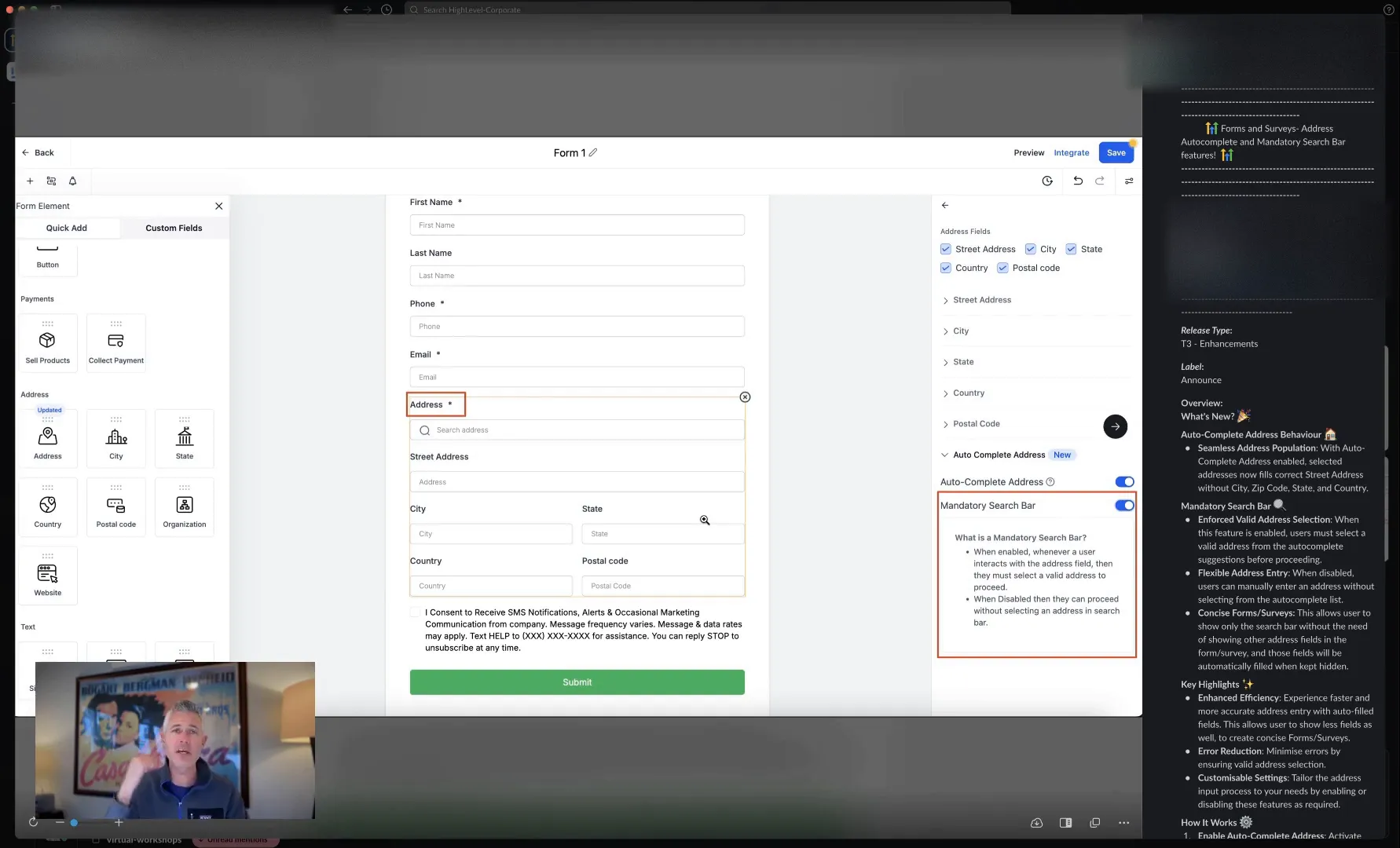Switch to the Custom Fields tab
1400x848 pixels.
click(174, 228)
